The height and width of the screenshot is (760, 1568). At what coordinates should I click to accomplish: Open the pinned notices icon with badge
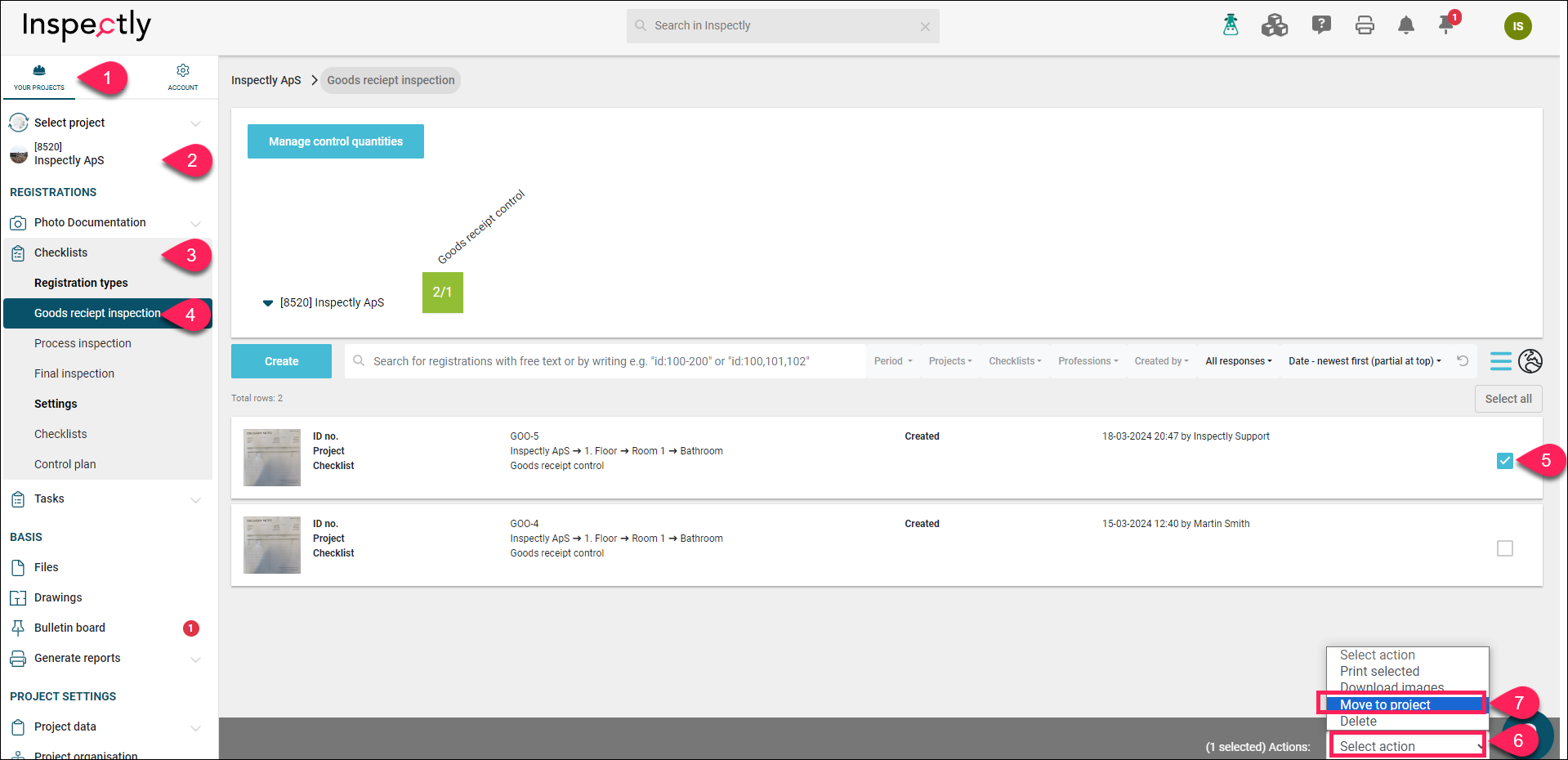1447,24
